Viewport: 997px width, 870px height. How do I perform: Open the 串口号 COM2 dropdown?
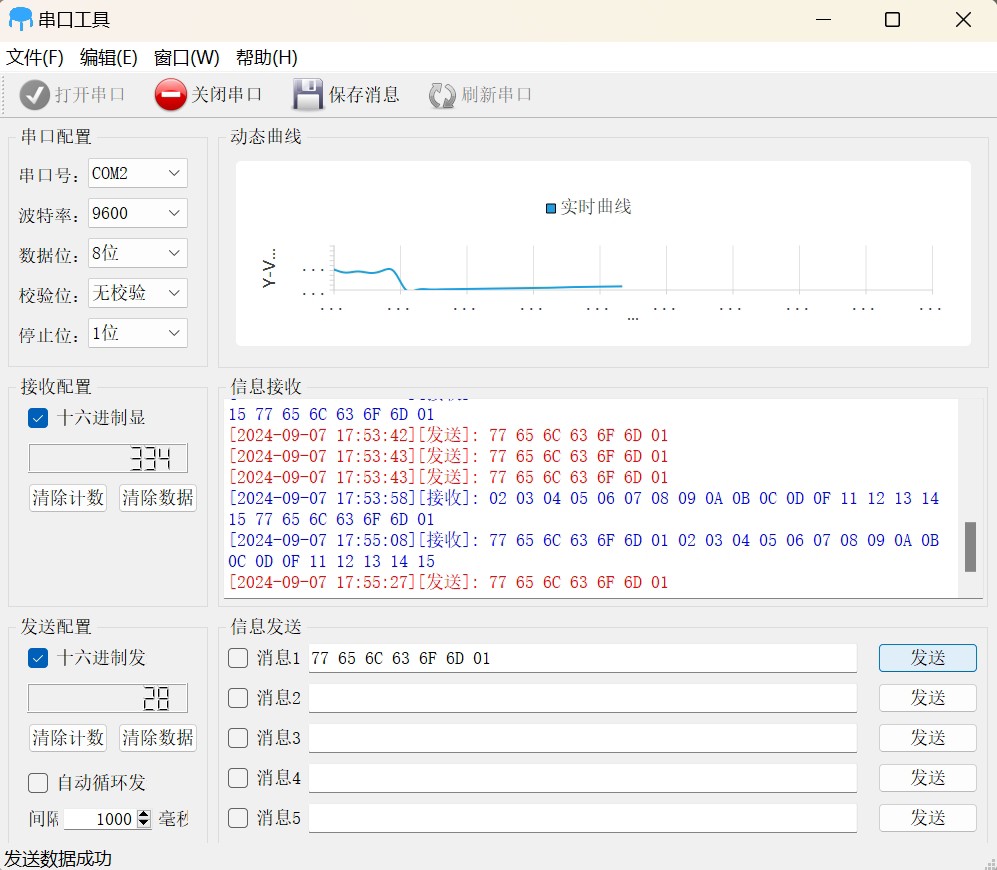pos(138,173)
